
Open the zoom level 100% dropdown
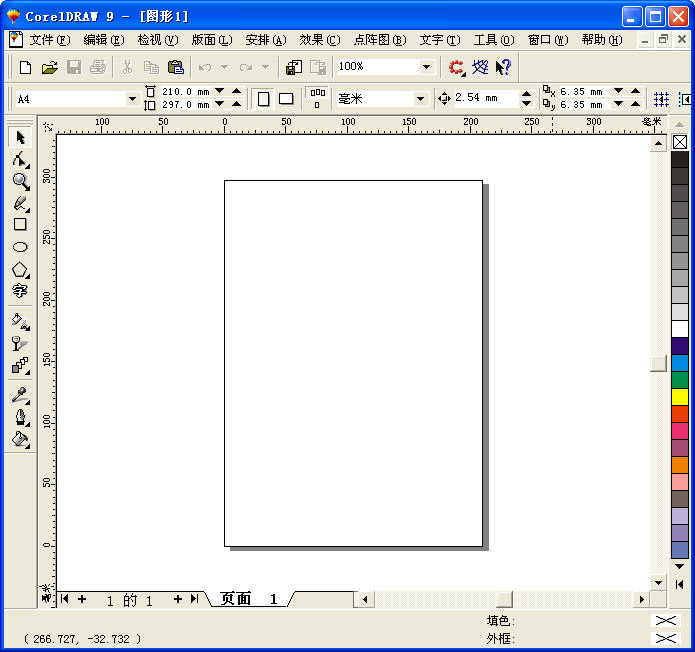(426, 67)
